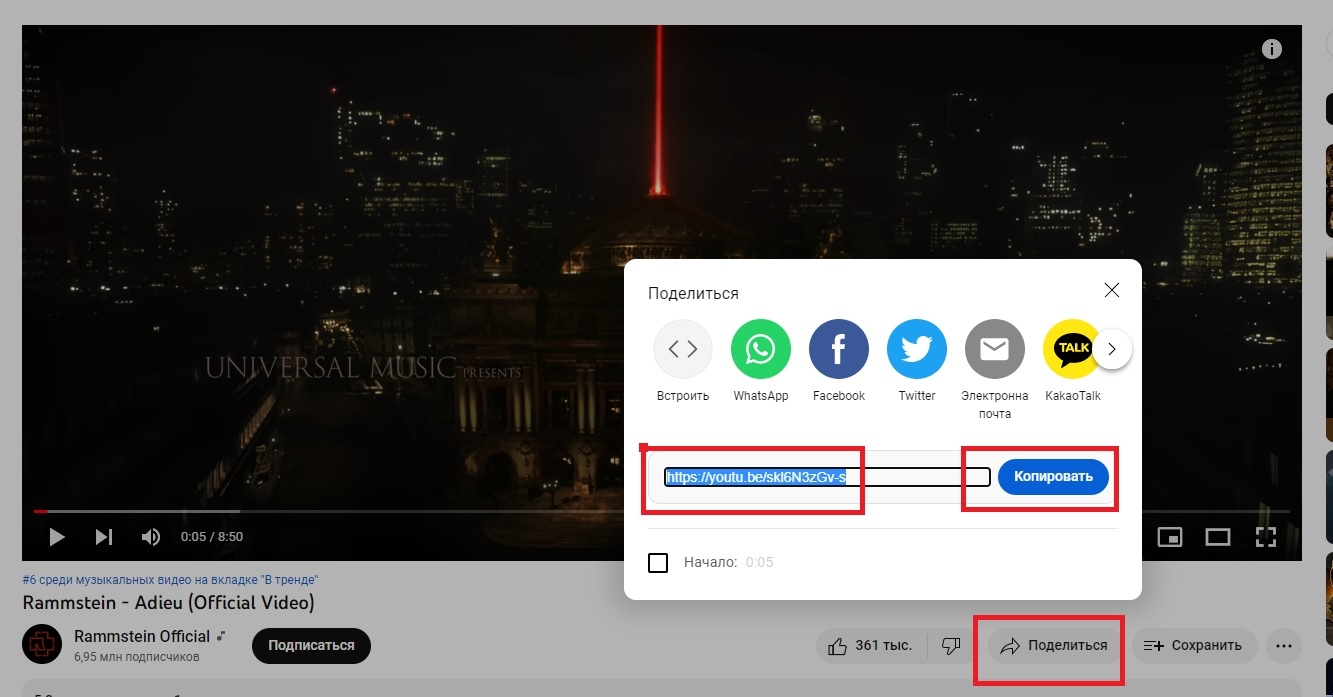This screenshot has width=1333, height=697.
Task: Click the Копировать button
Action: click(x=1053, y=477)
